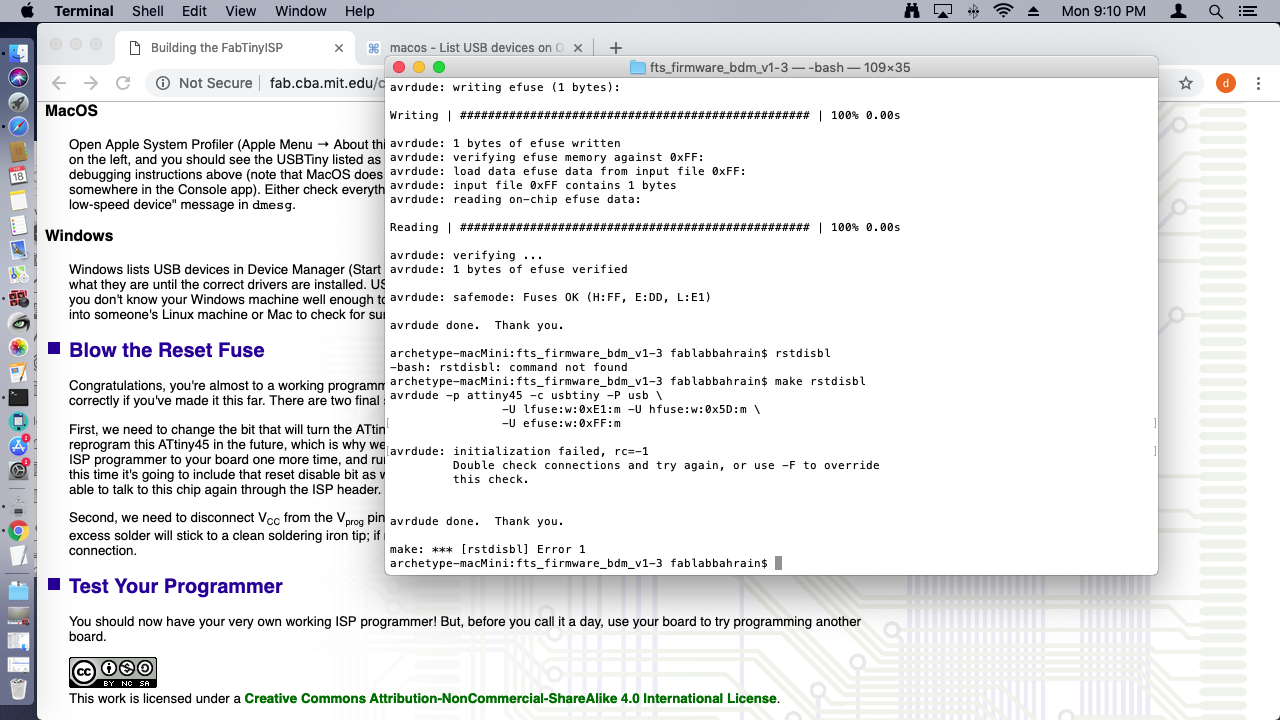Go back in Chrome browser
The width and height of the screenshot is (1280, 720).
pyautogui.click(x=58, y=83)
